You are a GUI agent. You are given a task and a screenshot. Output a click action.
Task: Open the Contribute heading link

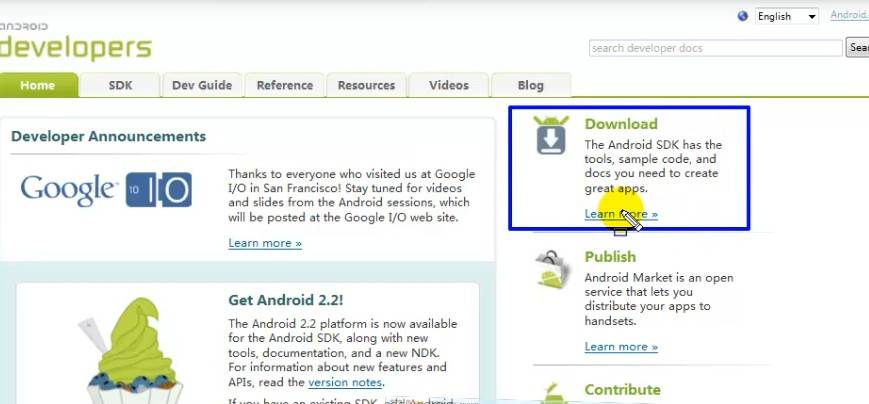pyautogui.click(x=622, y=390)
